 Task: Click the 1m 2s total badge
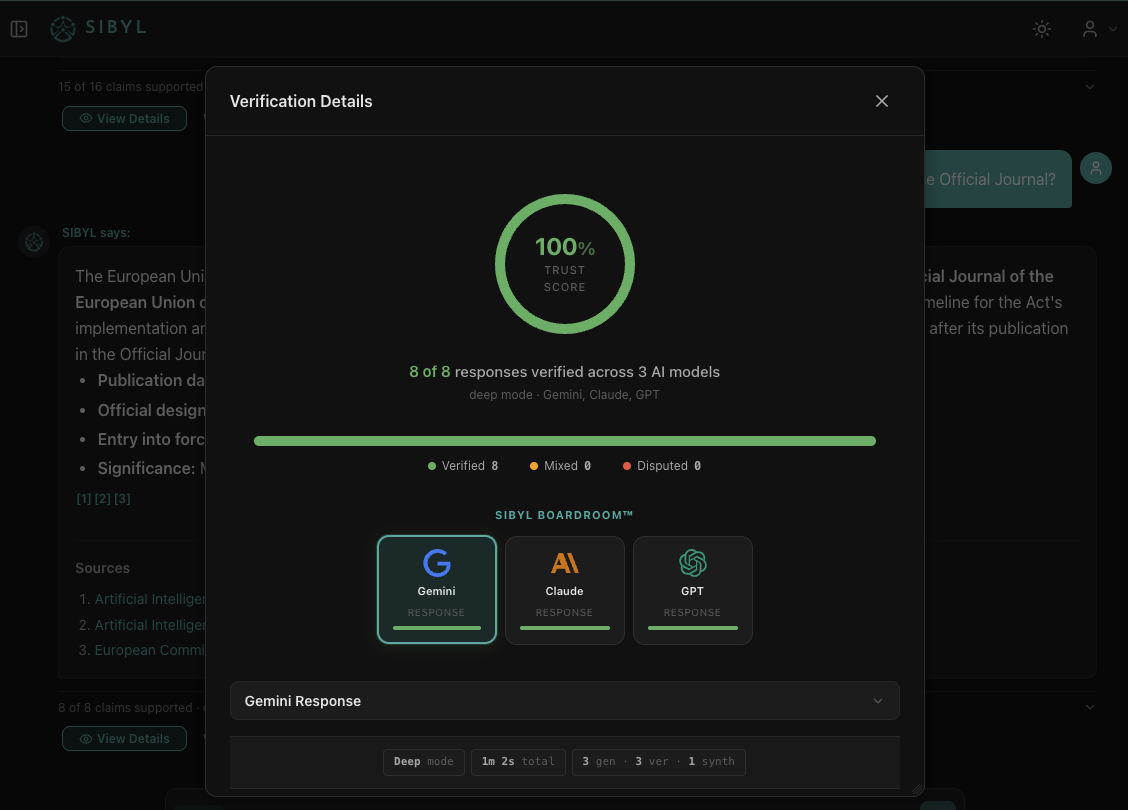[518, 762]
